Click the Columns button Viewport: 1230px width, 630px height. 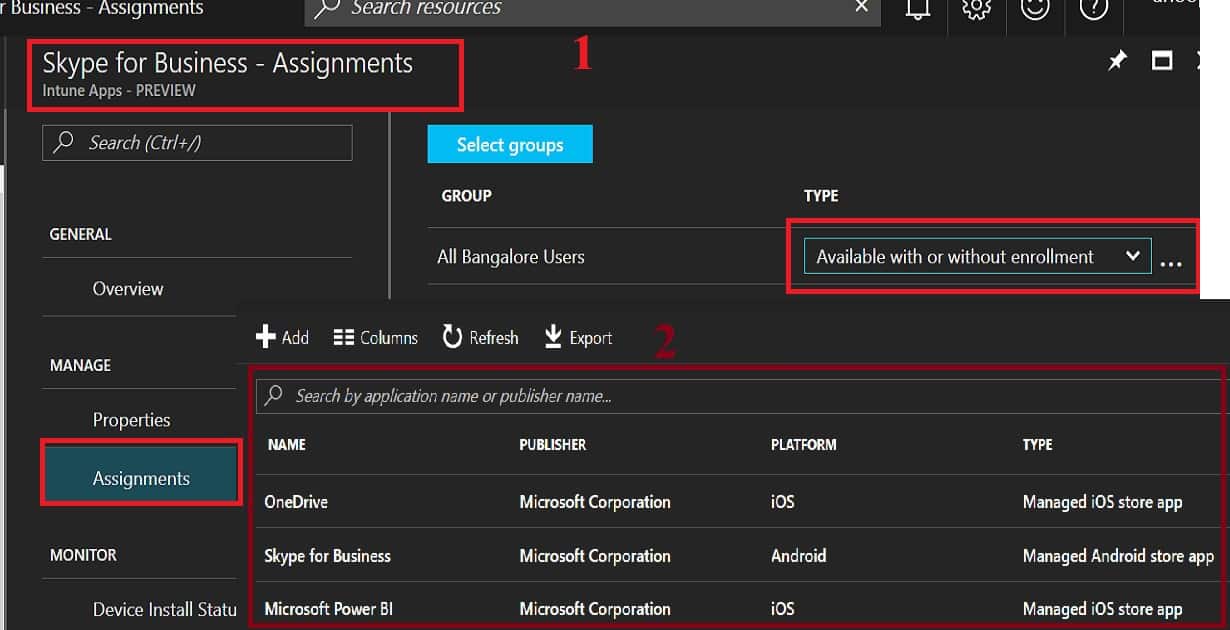click(x=375, y=338)
